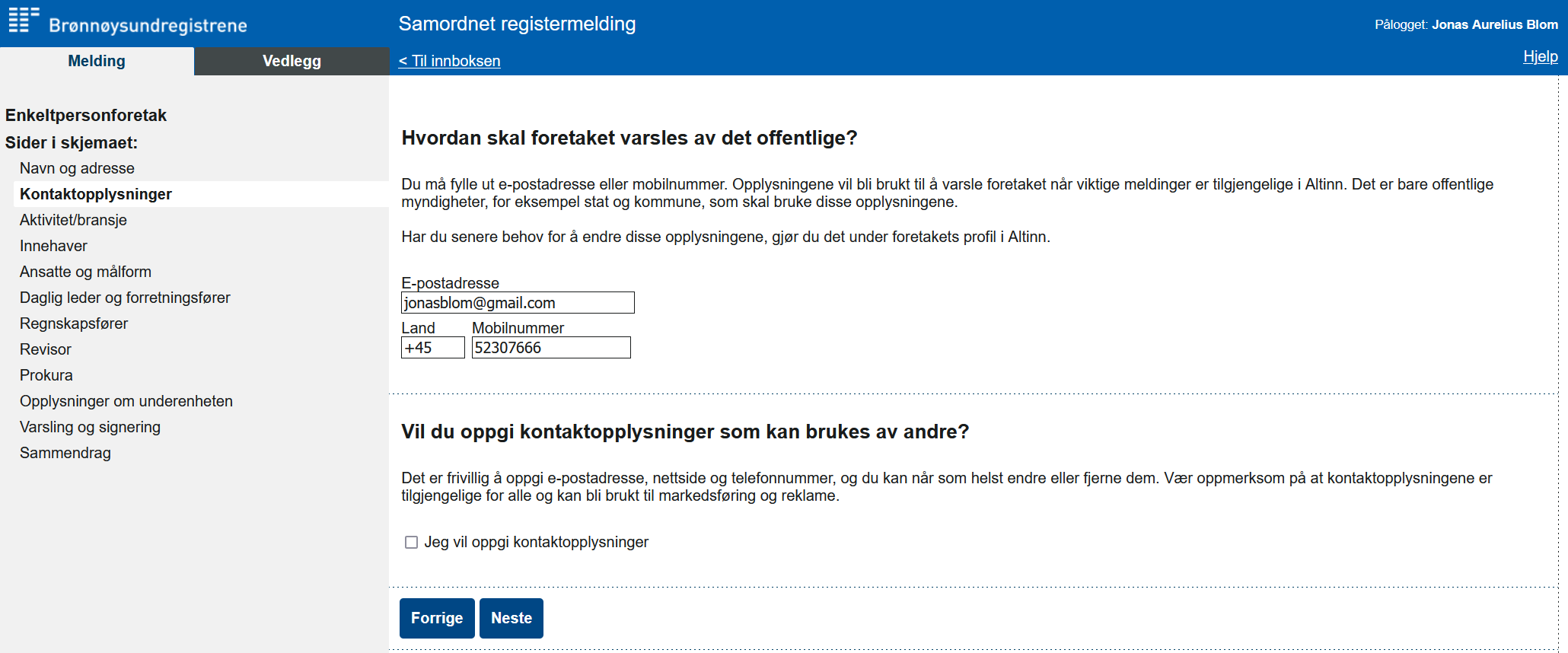Go back via Til innboksen link
Screen dimensions: 1568x653
[x=449, y=61]
